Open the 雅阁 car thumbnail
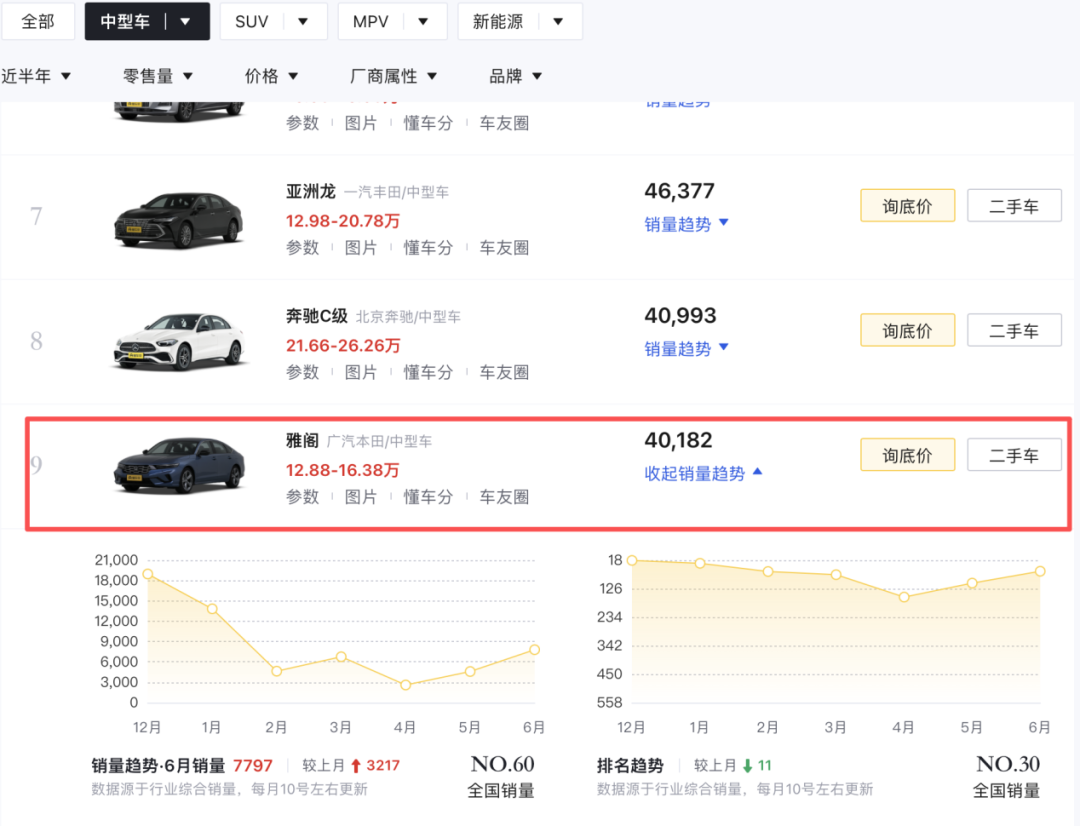 [178, 465]
